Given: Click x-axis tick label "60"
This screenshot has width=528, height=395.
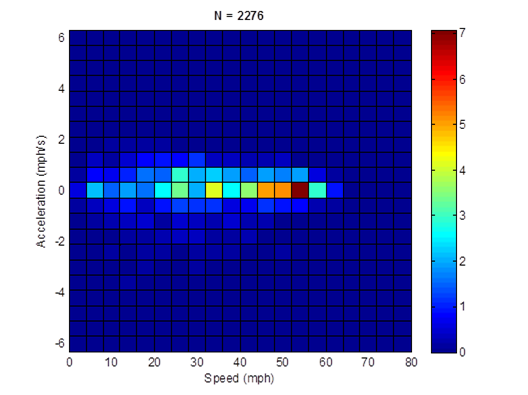Looking at the screenshot, I should pos(326,362).
